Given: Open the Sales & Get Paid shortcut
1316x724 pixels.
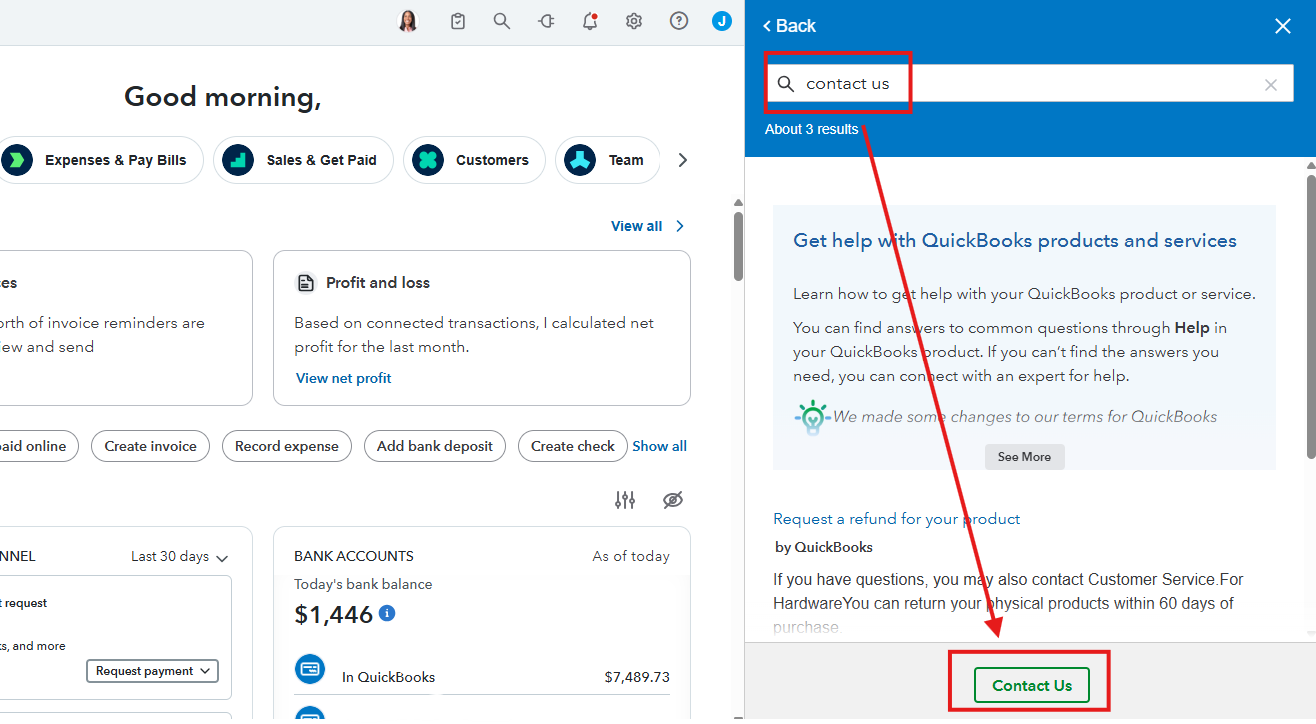Looking at the screenshot, I should (303, 160).
